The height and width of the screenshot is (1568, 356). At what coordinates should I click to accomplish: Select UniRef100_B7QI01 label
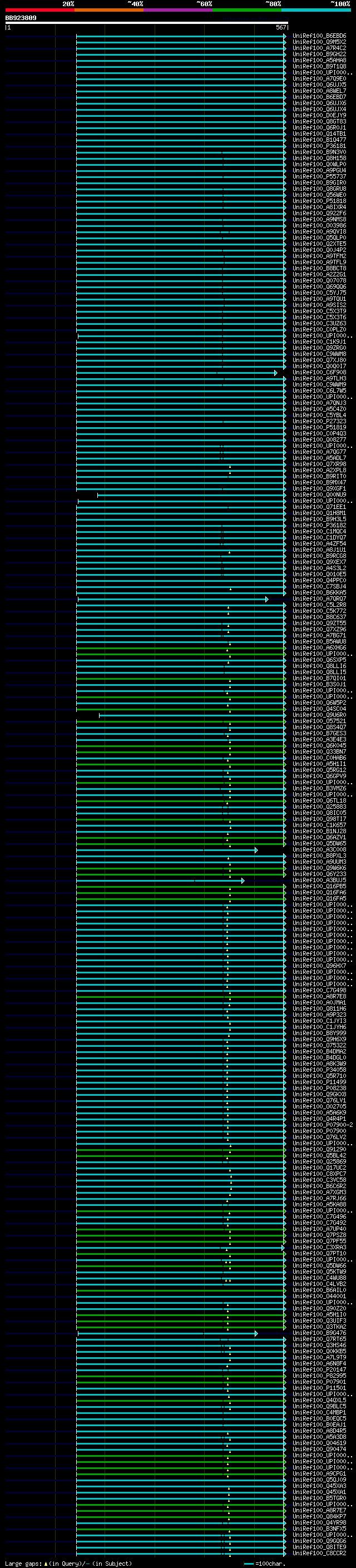point(319,678)
